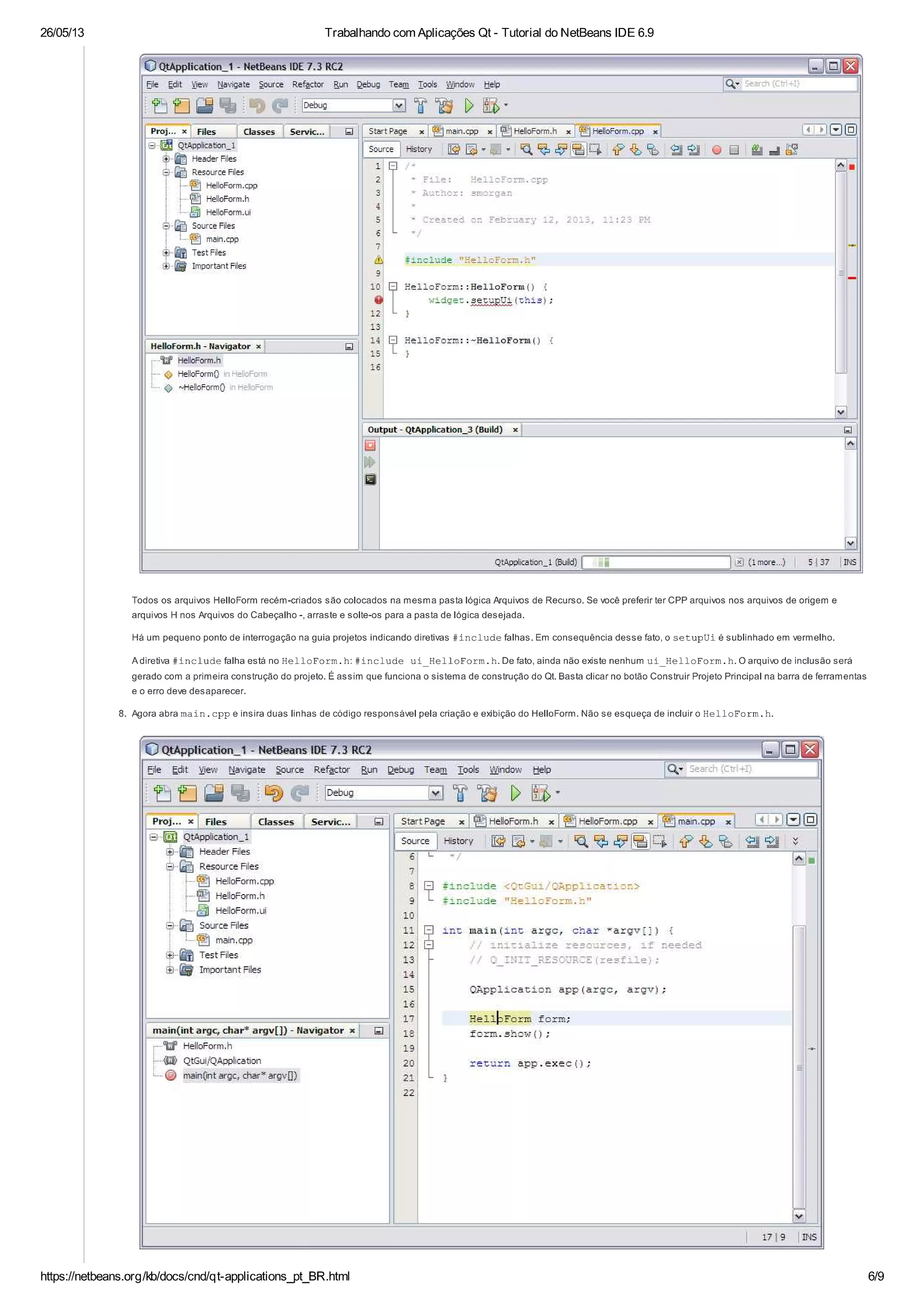Image resolution: width=924 pixels, height=1308 pixels.
Task: Switch to HelloForm.h tab in top editor
Action: pyautogui.click(x=535, y=131)
